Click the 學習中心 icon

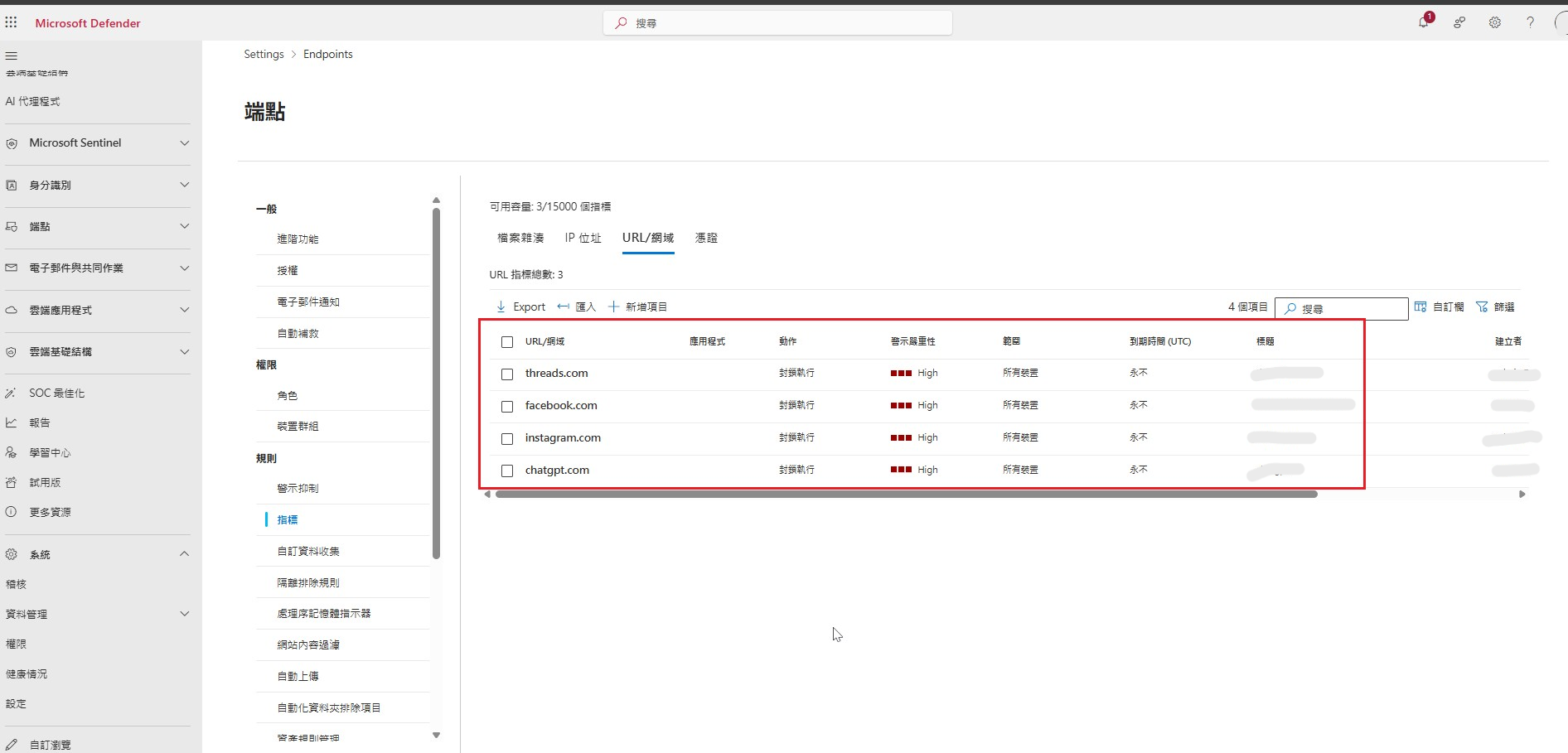point(12,452)
